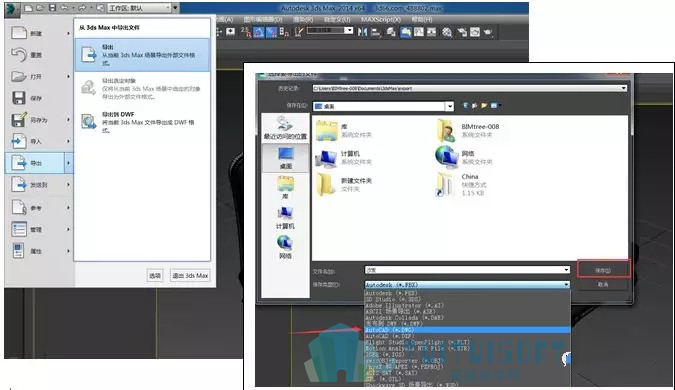Select 计算机 item in file list

pos(344,158)
